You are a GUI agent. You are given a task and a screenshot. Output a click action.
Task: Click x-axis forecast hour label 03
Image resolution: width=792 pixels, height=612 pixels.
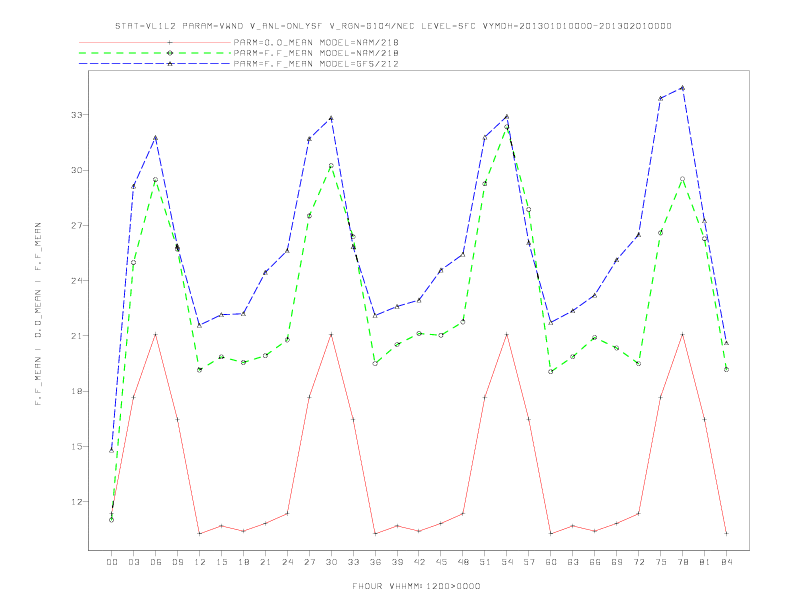133,562
